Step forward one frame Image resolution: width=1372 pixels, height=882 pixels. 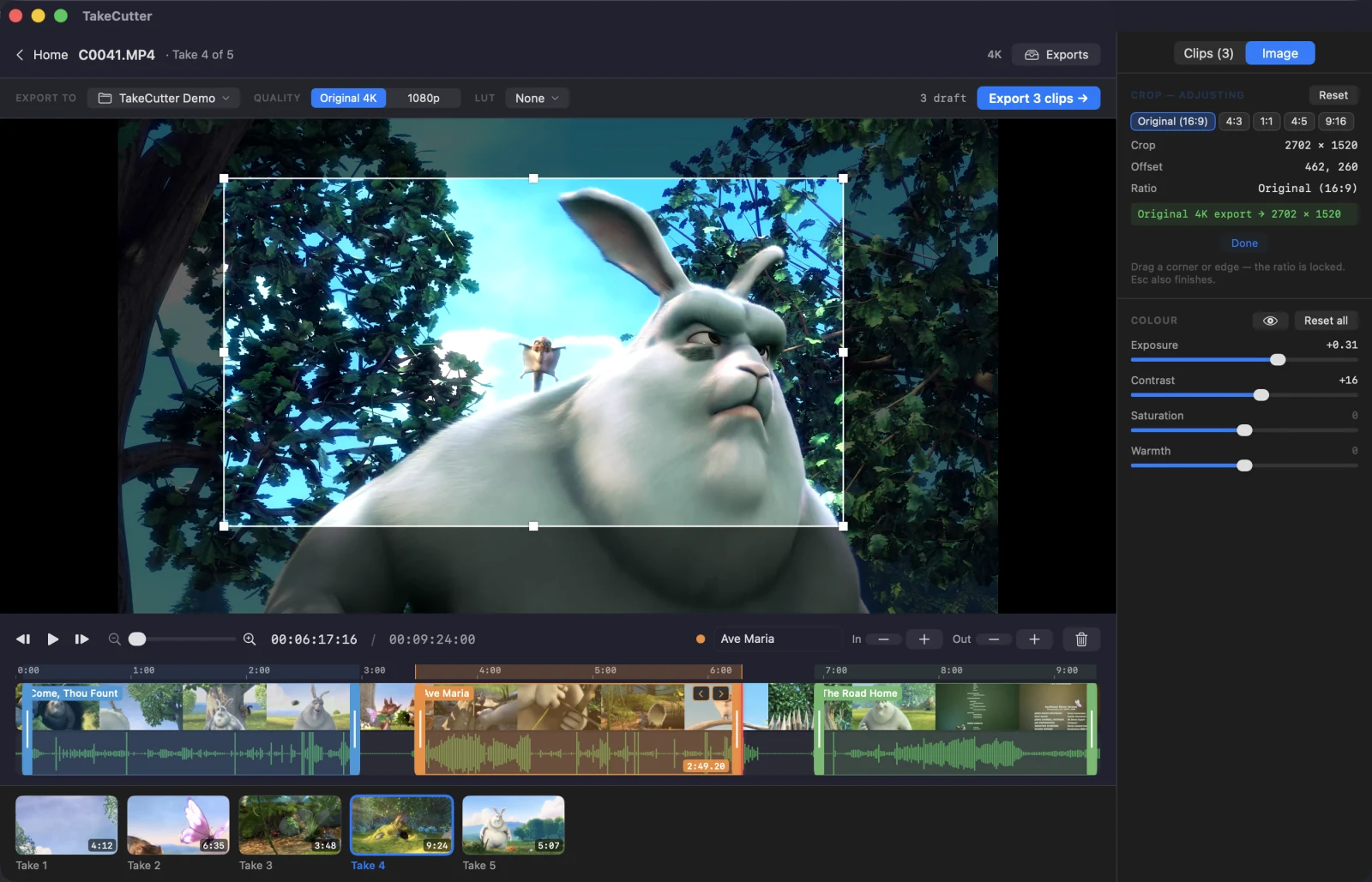click(x=82, y=639)
